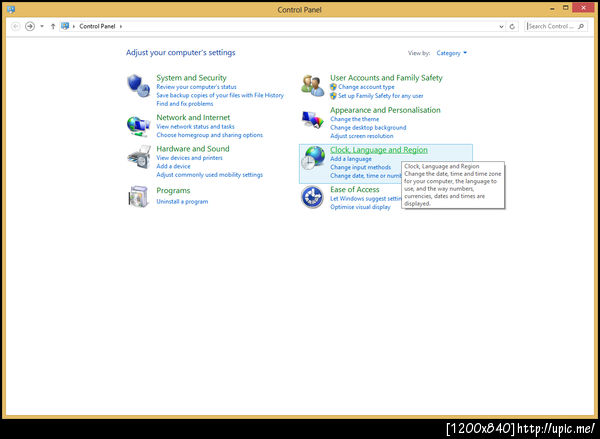Click Add a device link
Screen dimensions: 600x439
click(173, 166)
